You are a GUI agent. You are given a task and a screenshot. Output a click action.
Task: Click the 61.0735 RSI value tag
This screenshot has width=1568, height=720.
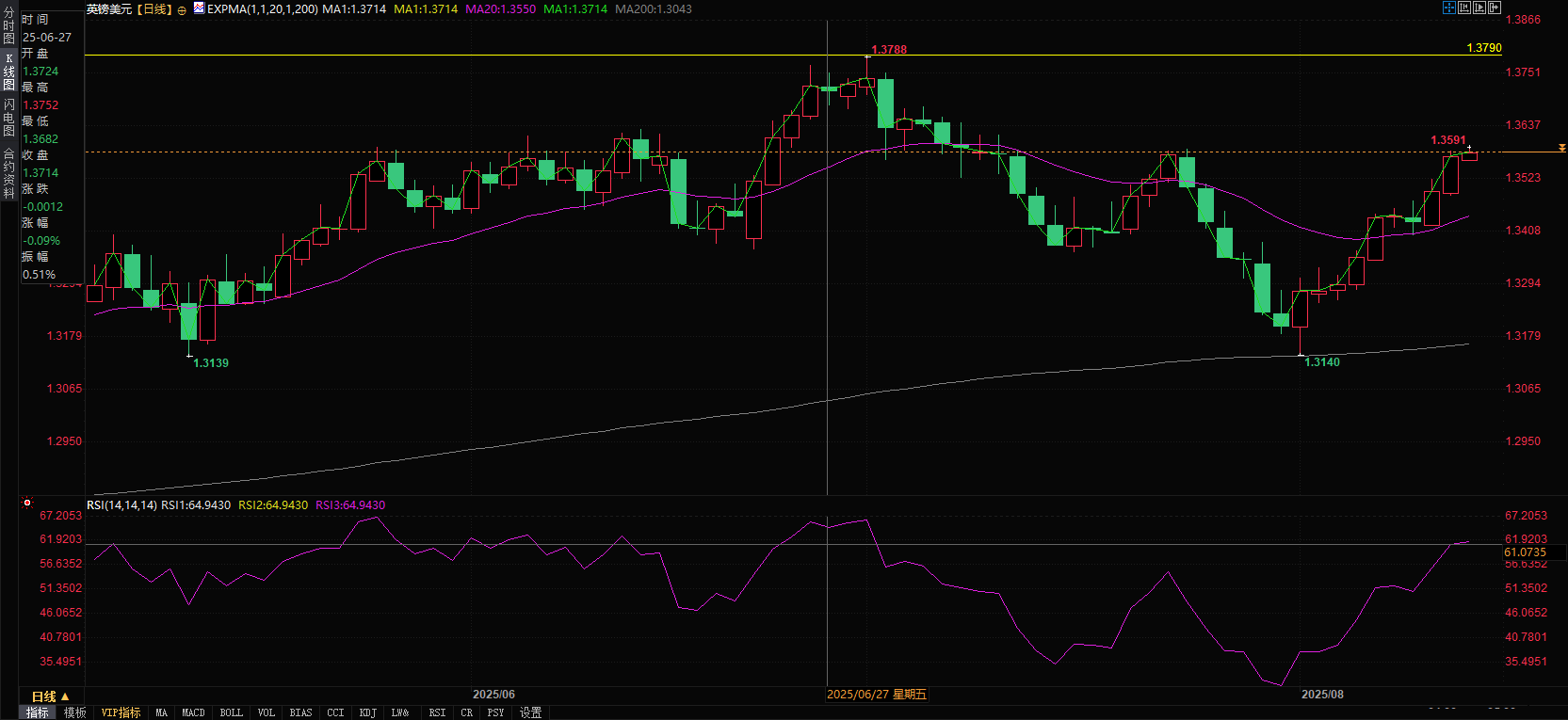[1525, 552]
